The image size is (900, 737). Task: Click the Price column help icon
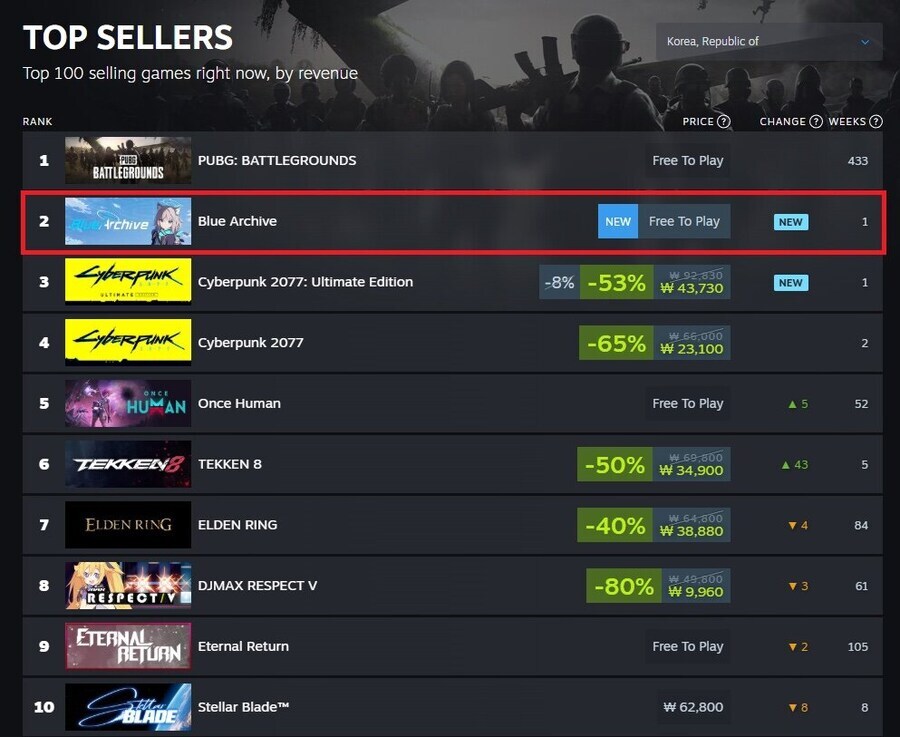724,122
